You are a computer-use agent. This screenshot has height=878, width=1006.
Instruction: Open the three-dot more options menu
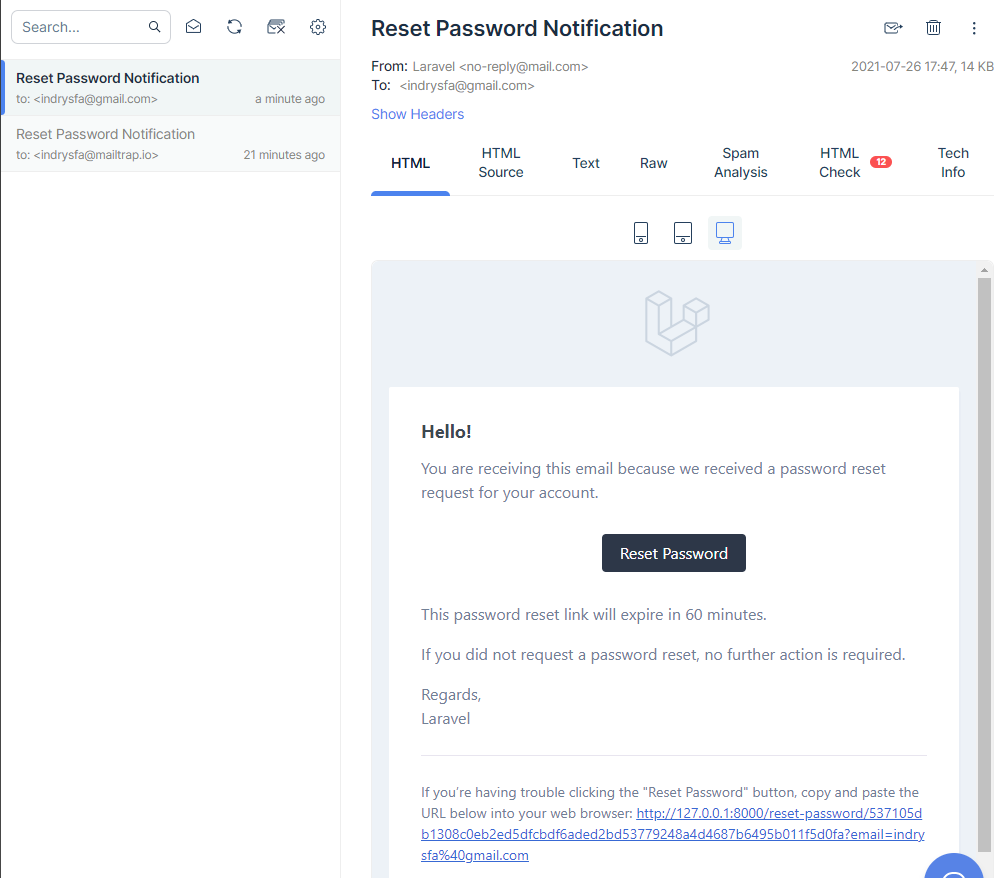974,28
